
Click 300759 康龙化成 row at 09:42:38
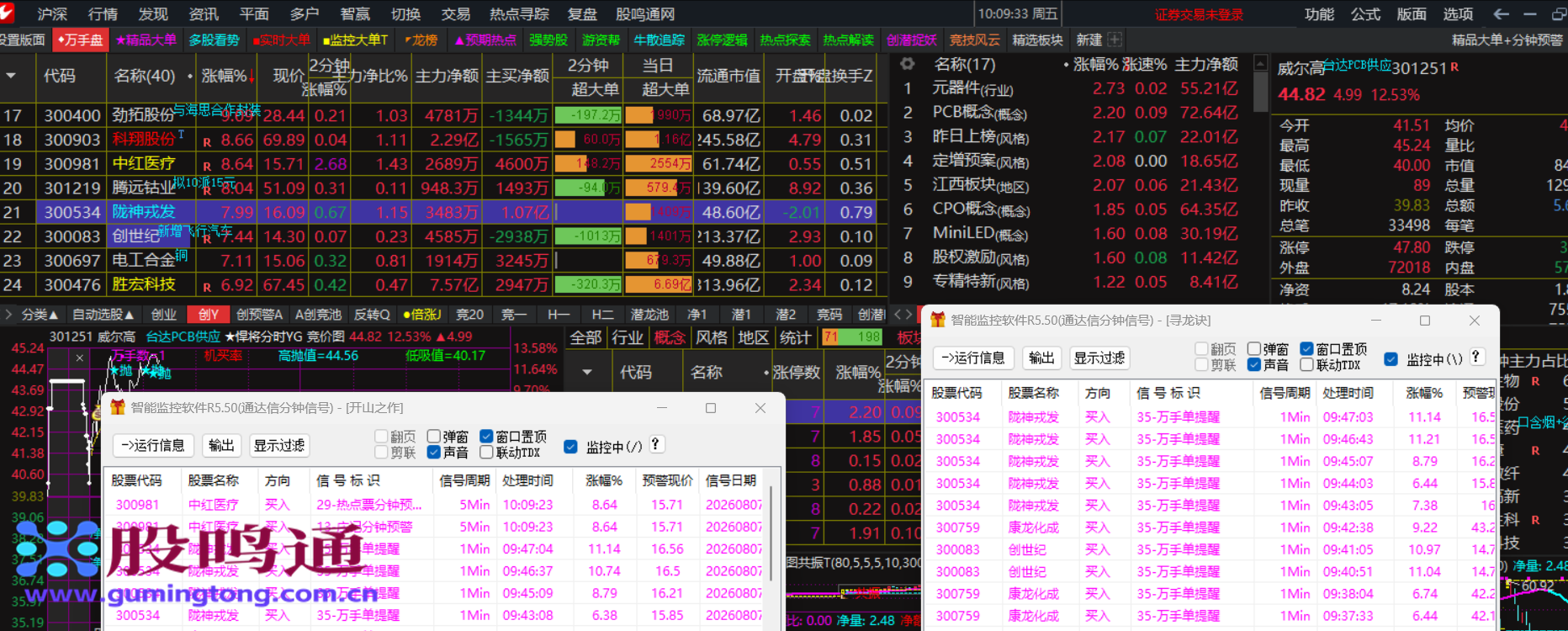tap(1211, 528)
